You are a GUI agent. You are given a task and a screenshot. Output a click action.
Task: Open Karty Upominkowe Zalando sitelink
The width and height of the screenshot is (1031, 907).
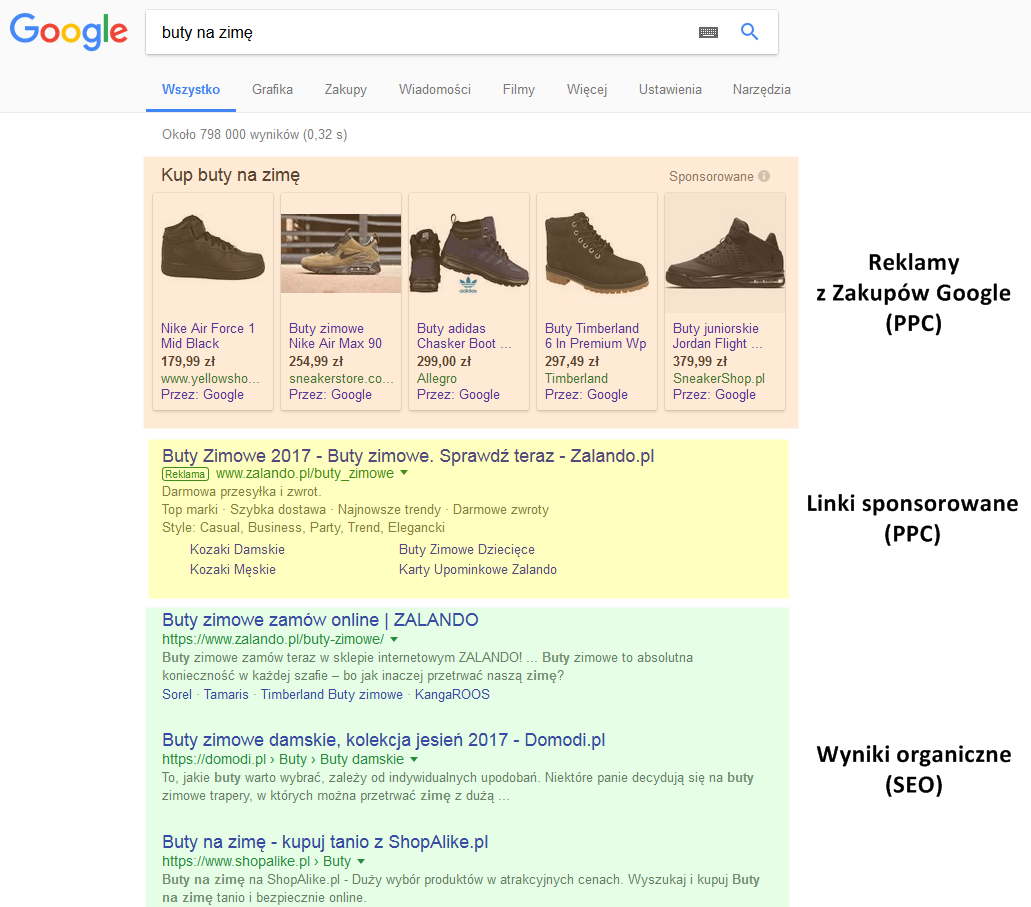click(x=477, y=570)
